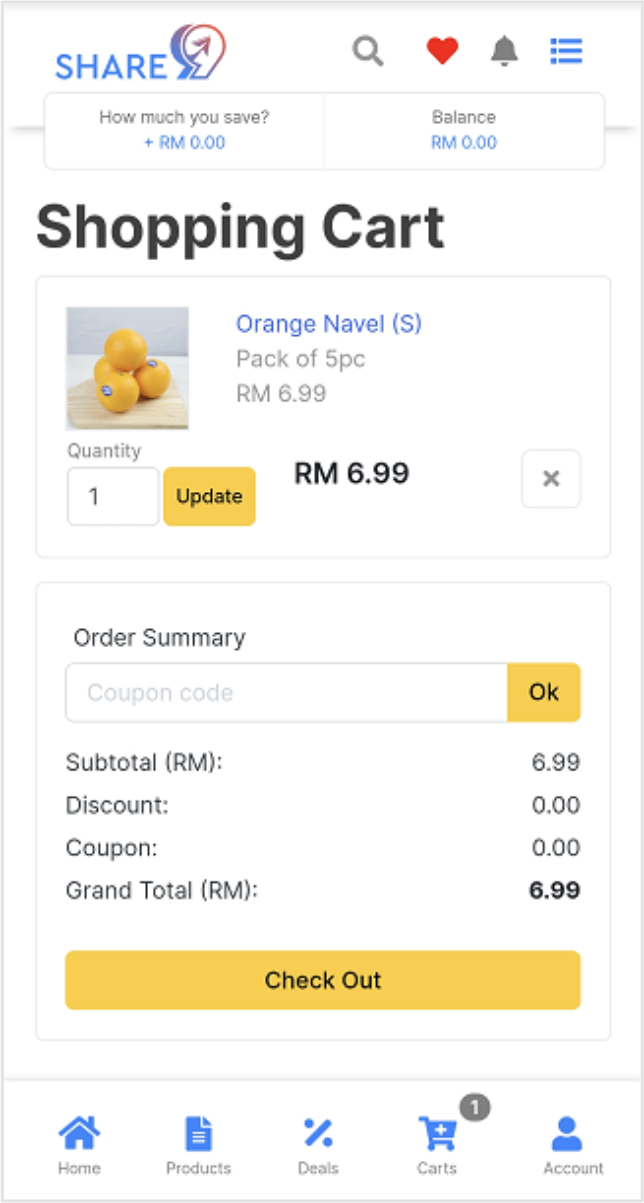Click the savings + RM 0.00 amount
644x1203 pixels.
pos(185,143)
